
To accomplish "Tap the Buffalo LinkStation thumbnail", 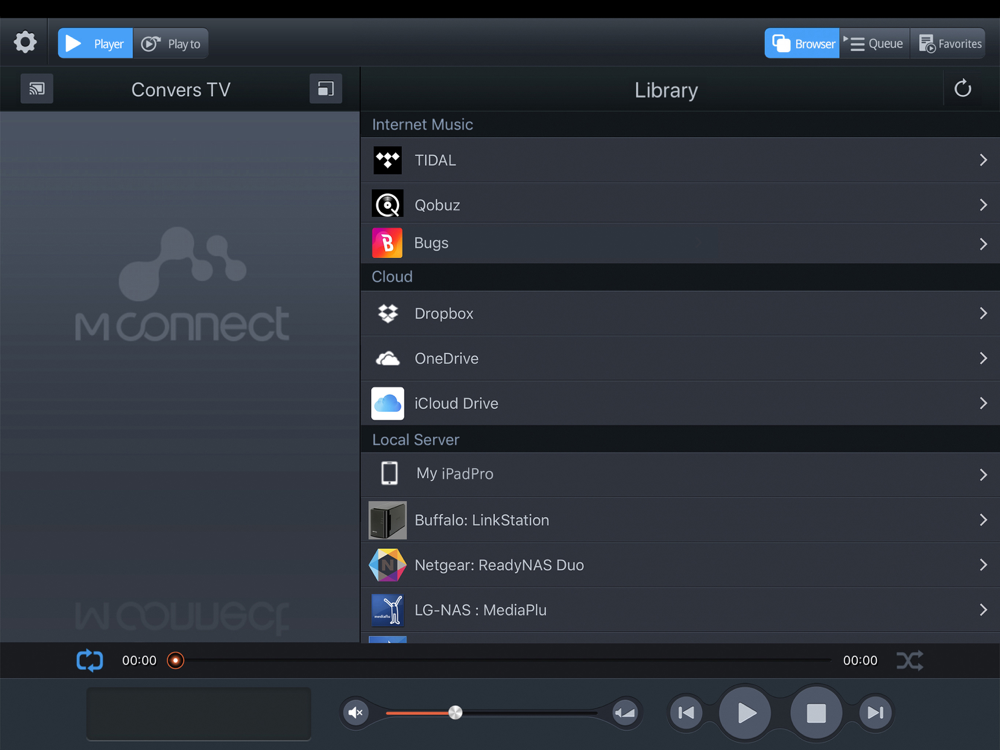I will point(388,520).
